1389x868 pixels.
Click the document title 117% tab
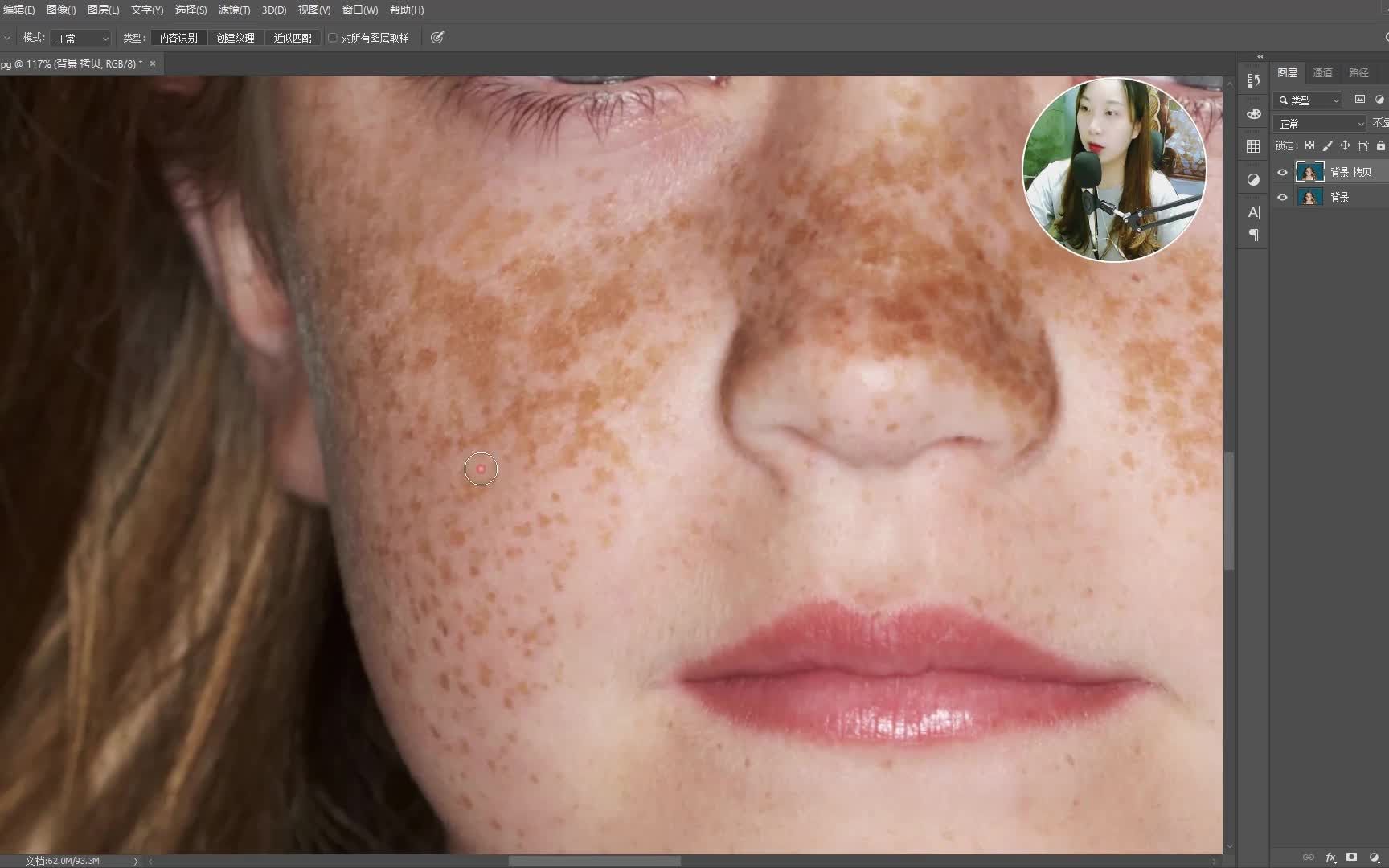point(72,63)
